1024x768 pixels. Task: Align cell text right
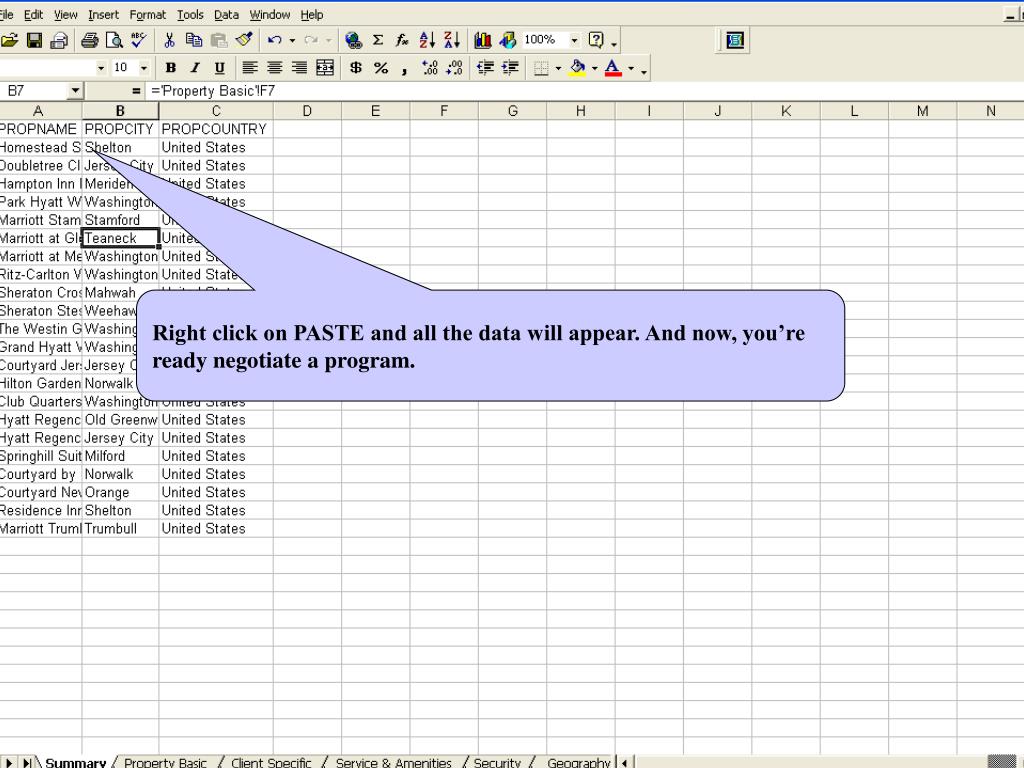[299, 67]
